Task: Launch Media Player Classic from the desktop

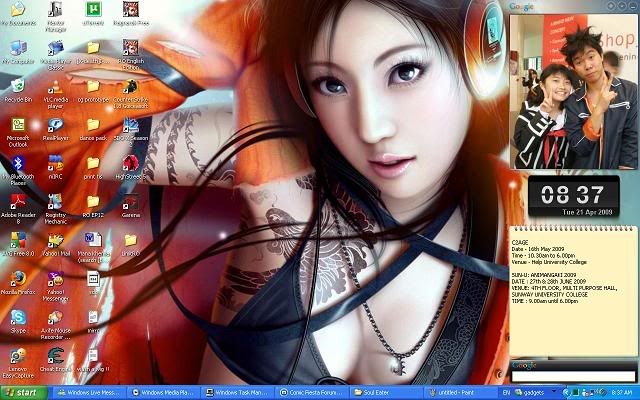Action: [x=56, y=55]
